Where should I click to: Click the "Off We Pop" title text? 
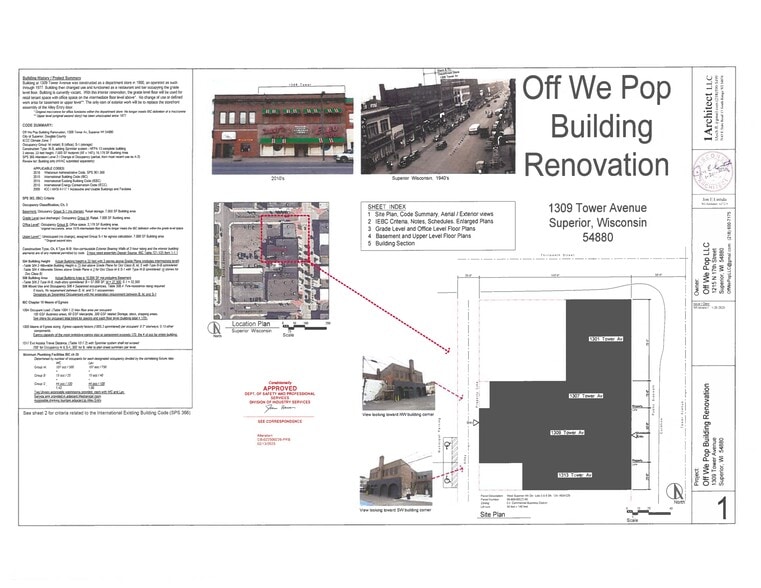click(x=596, y=87)
